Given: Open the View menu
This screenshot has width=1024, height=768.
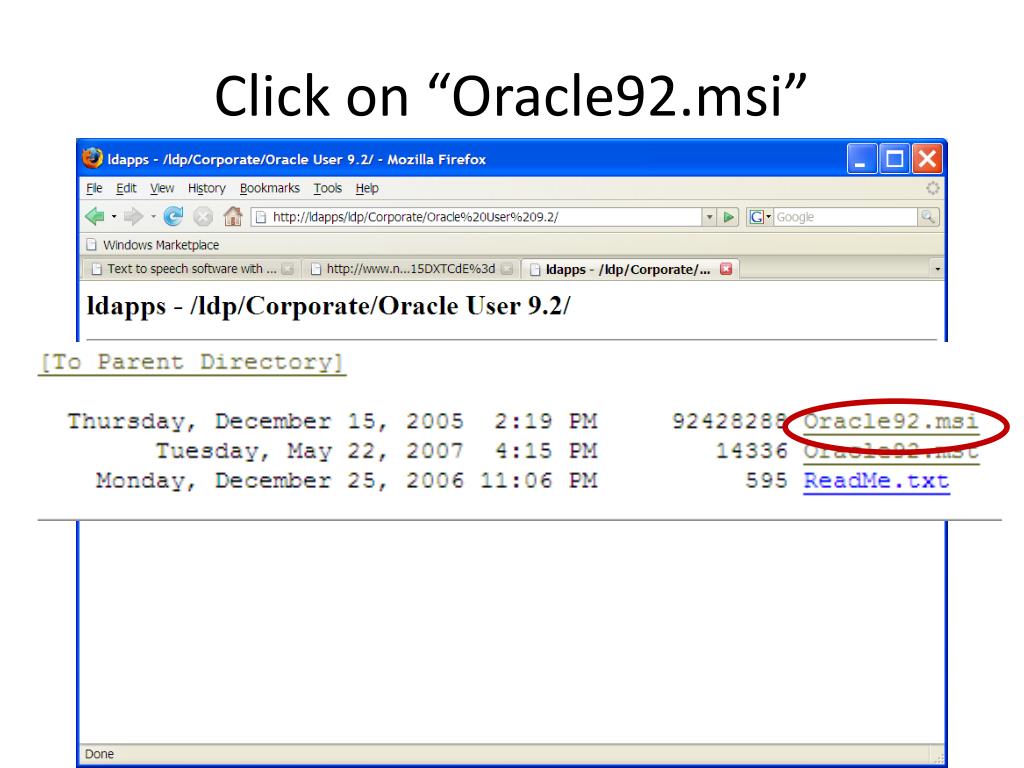Looking at the screenshot, I should click(162, 188).
